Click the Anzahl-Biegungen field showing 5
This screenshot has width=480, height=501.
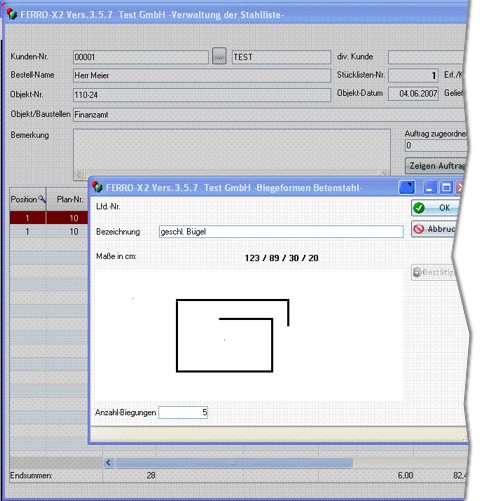point(183,412)
